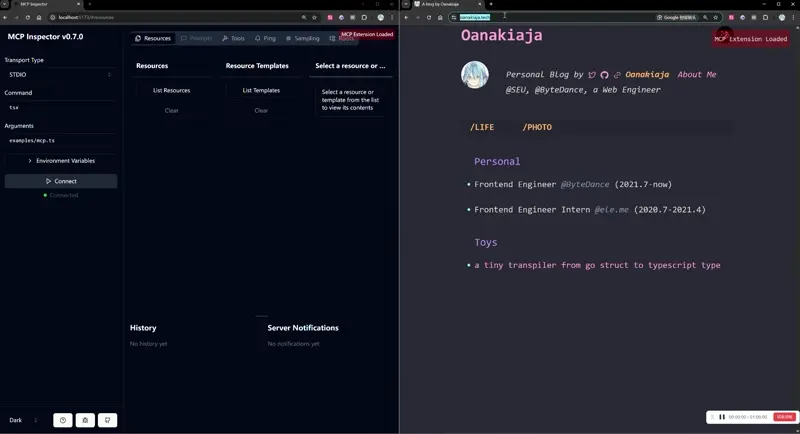Click the bug debugging icon button in sidebar footer
Screen dimensions: 800x434
click(x=85, y=420)
